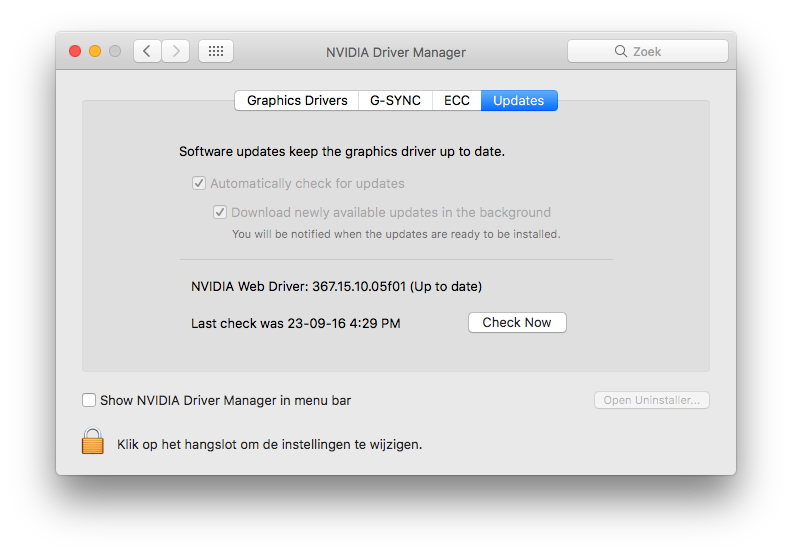Minimize window with the yellow button
The height and width of the screenshot is (555, 792).
(x=95, y=51)
